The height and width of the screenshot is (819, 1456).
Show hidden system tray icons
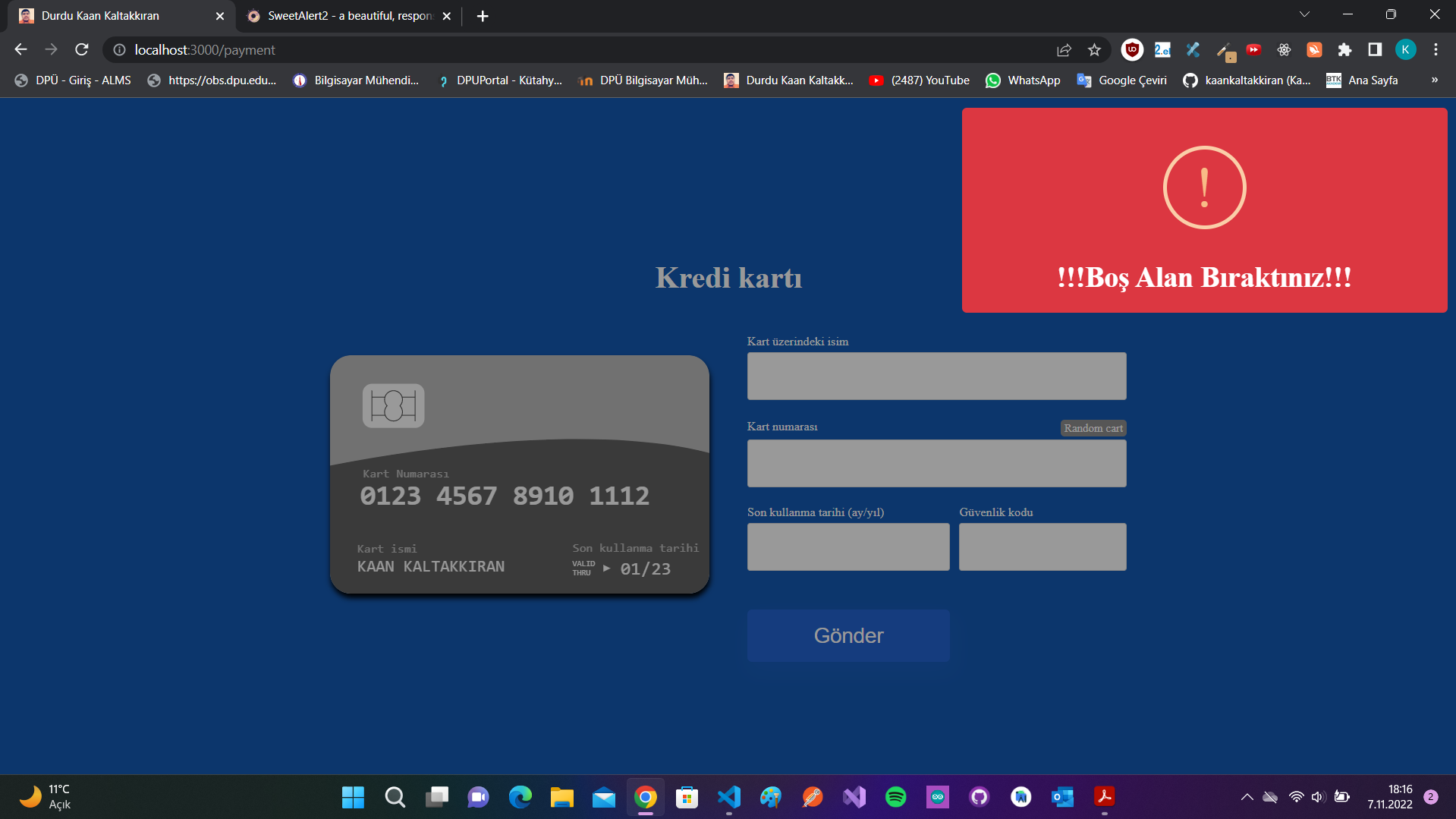pyautogui.click(x=1247, y=797)
